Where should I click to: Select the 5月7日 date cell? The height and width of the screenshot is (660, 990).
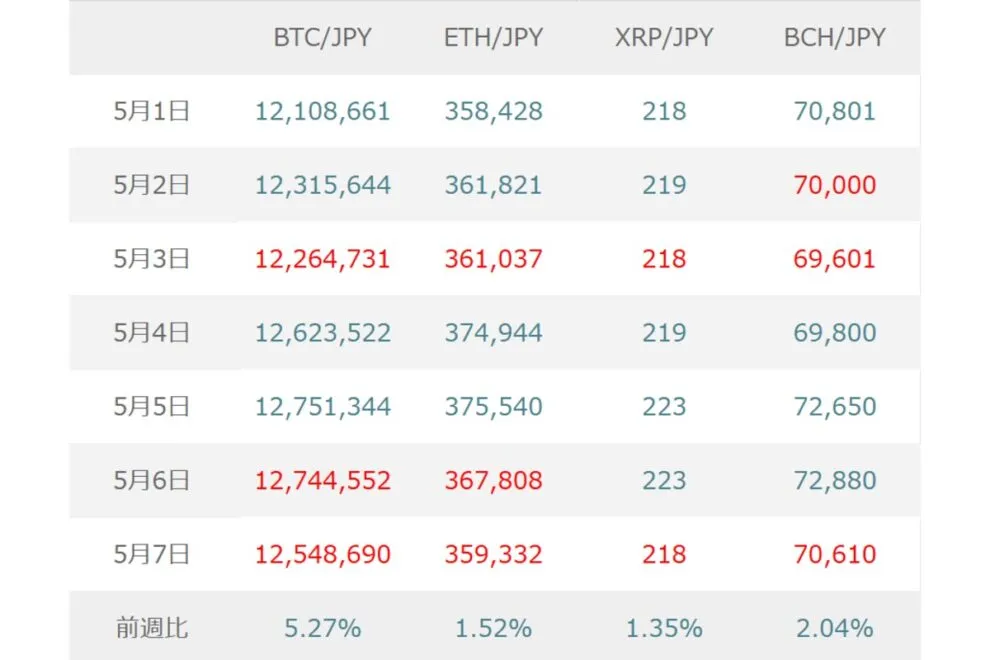[152, 555]
